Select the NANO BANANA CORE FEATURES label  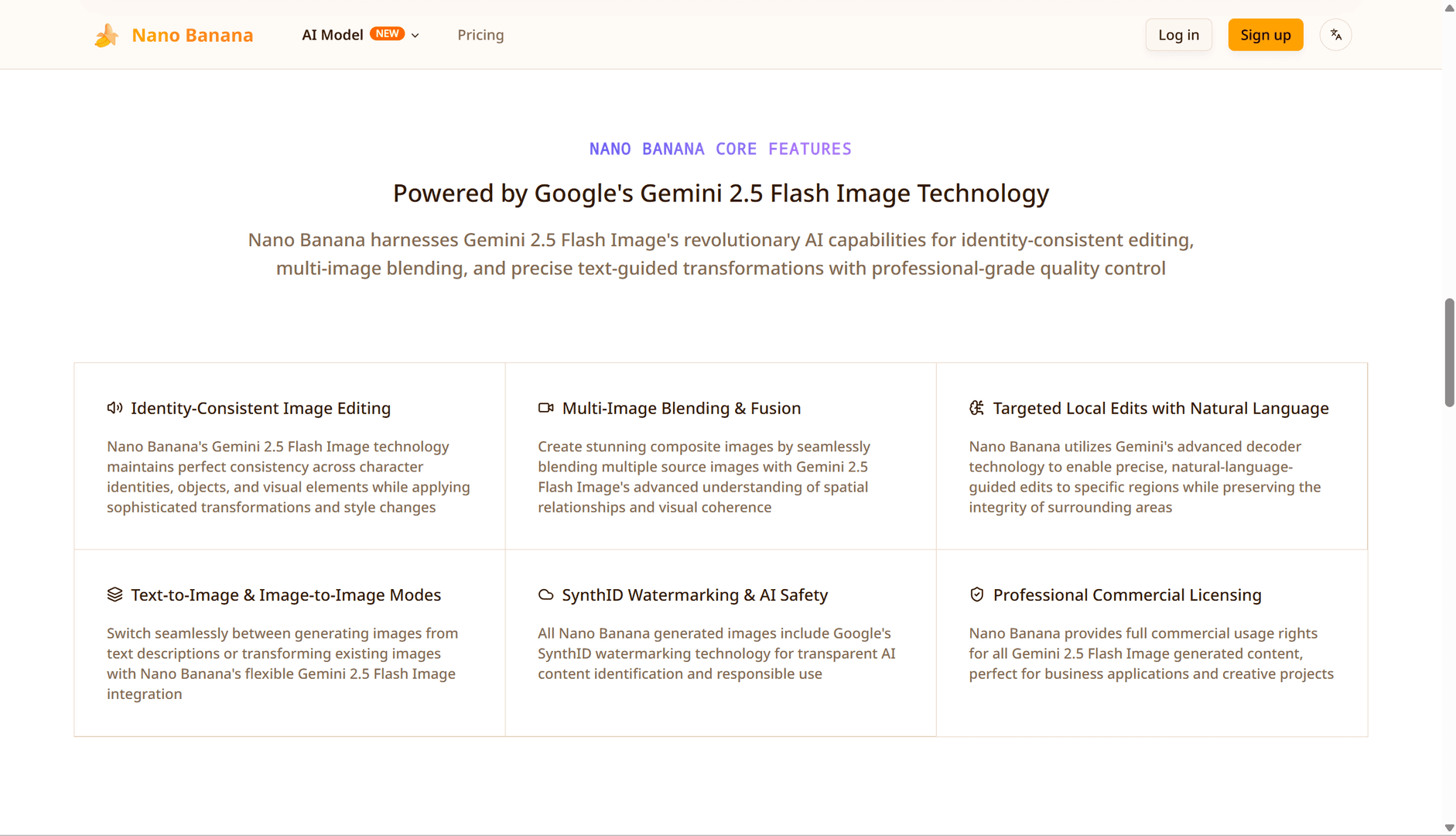[x=720, y=149]
